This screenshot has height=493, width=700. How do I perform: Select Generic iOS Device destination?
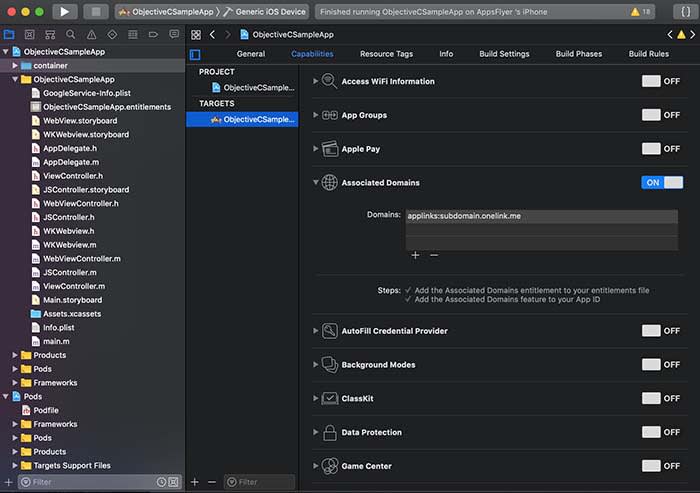pos(270,12)
